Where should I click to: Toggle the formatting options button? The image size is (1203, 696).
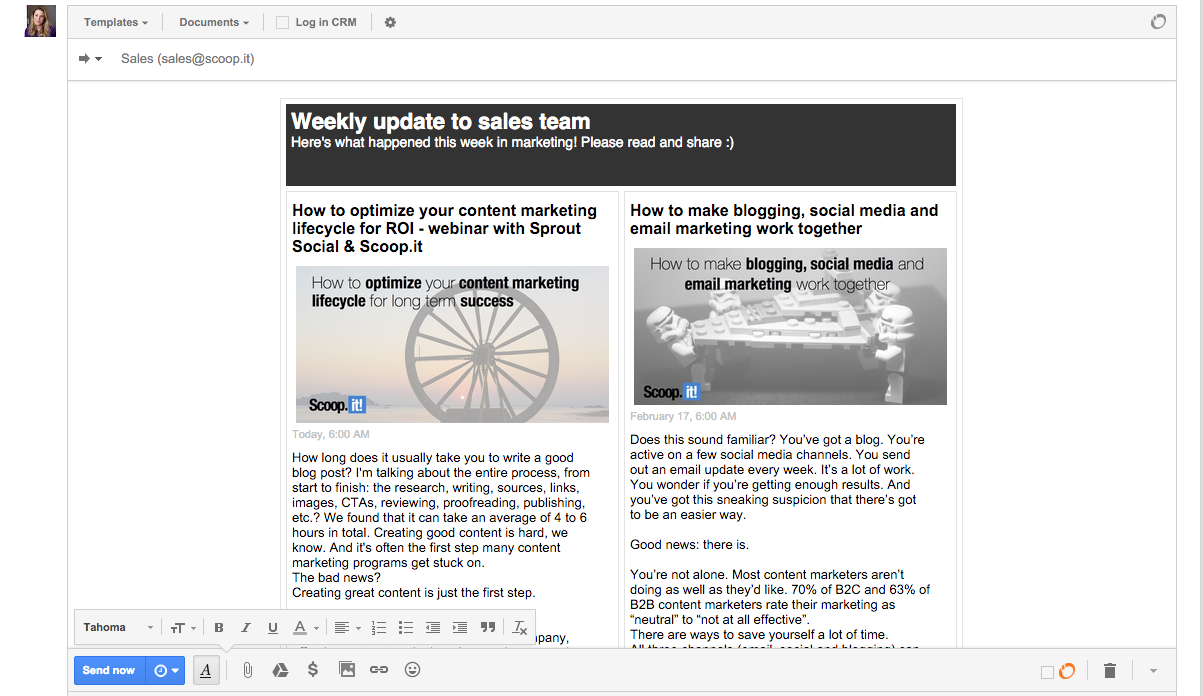click(x=205, y=670)
